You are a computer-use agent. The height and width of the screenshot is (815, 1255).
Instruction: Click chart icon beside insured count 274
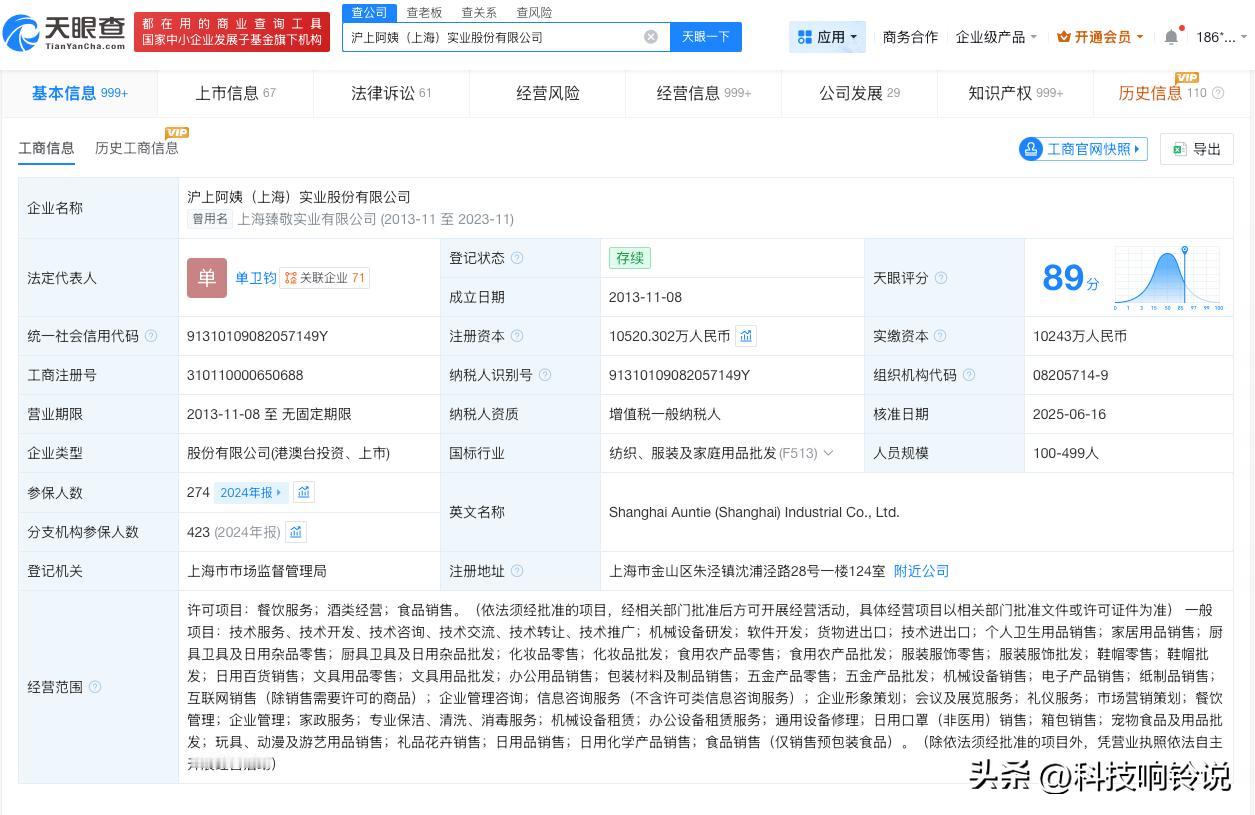(x=304, y=492)
